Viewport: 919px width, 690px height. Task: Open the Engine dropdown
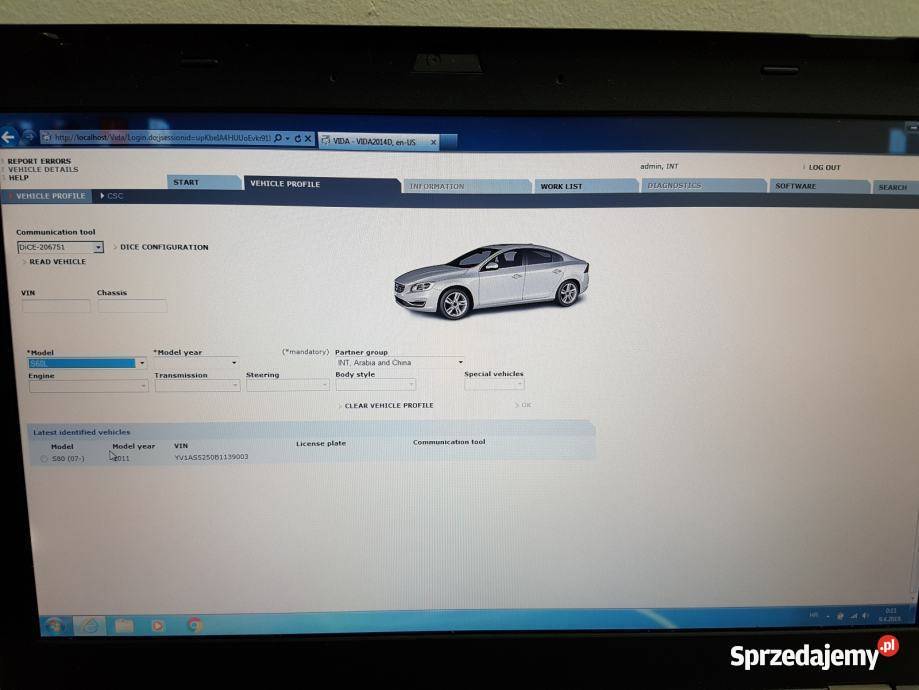[x=88, y=386]
